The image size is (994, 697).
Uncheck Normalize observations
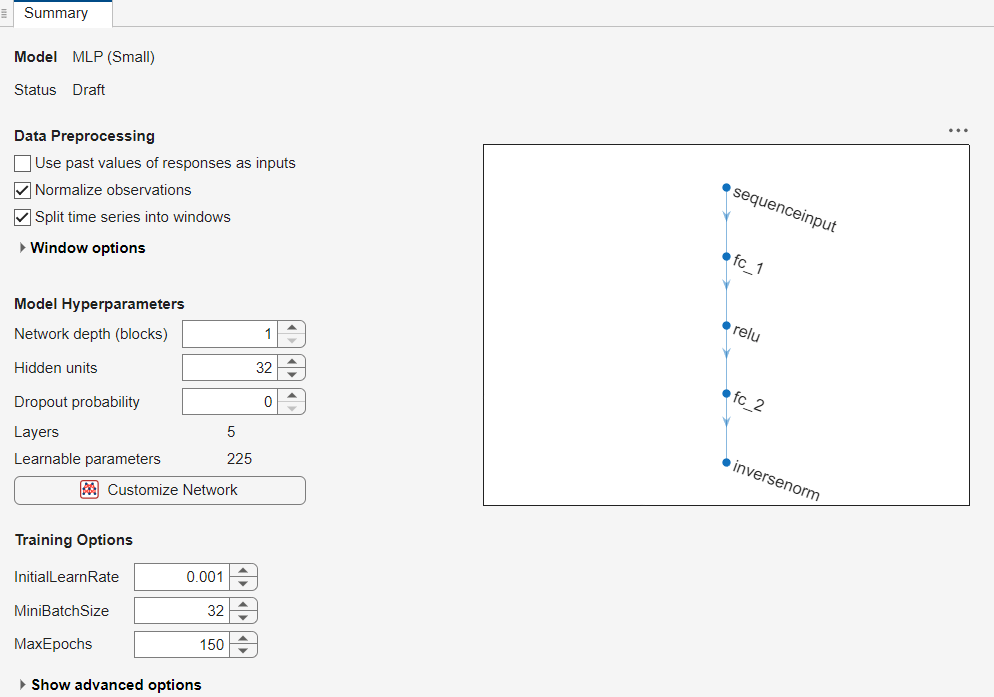coord(23,190)
